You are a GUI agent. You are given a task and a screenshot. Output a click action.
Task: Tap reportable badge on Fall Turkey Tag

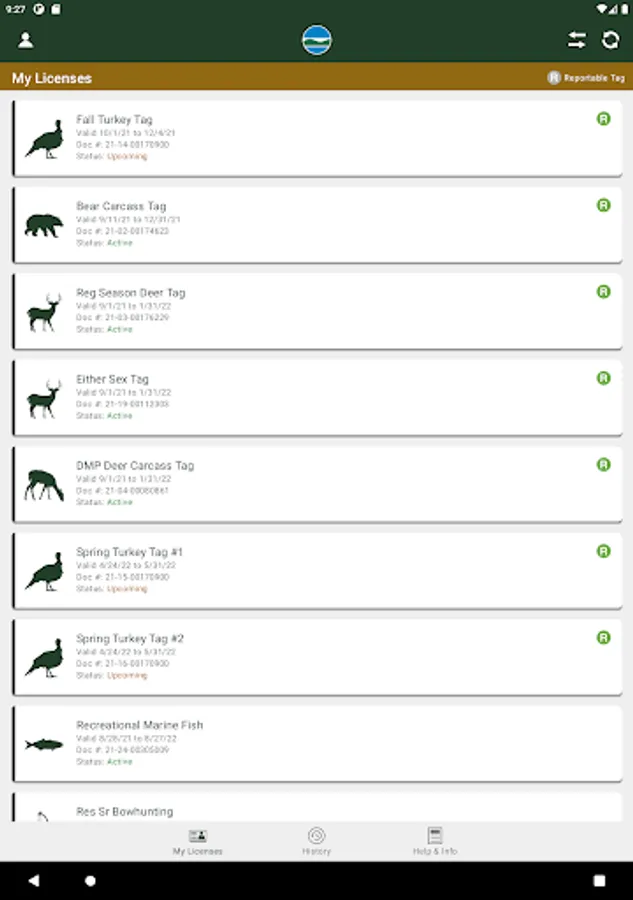click(603, 119)
